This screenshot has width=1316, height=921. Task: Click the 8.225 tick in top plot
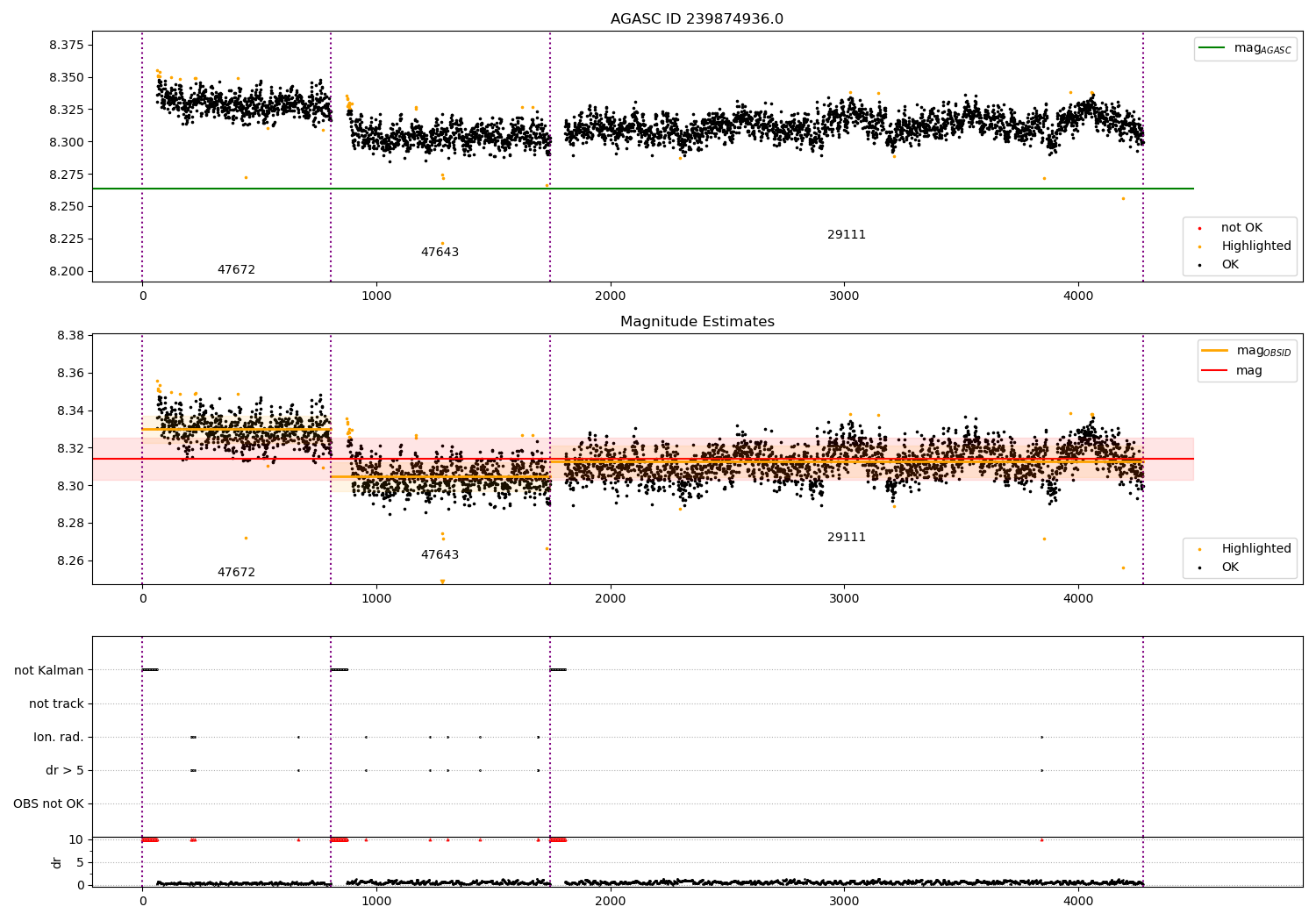pos(65,239)
